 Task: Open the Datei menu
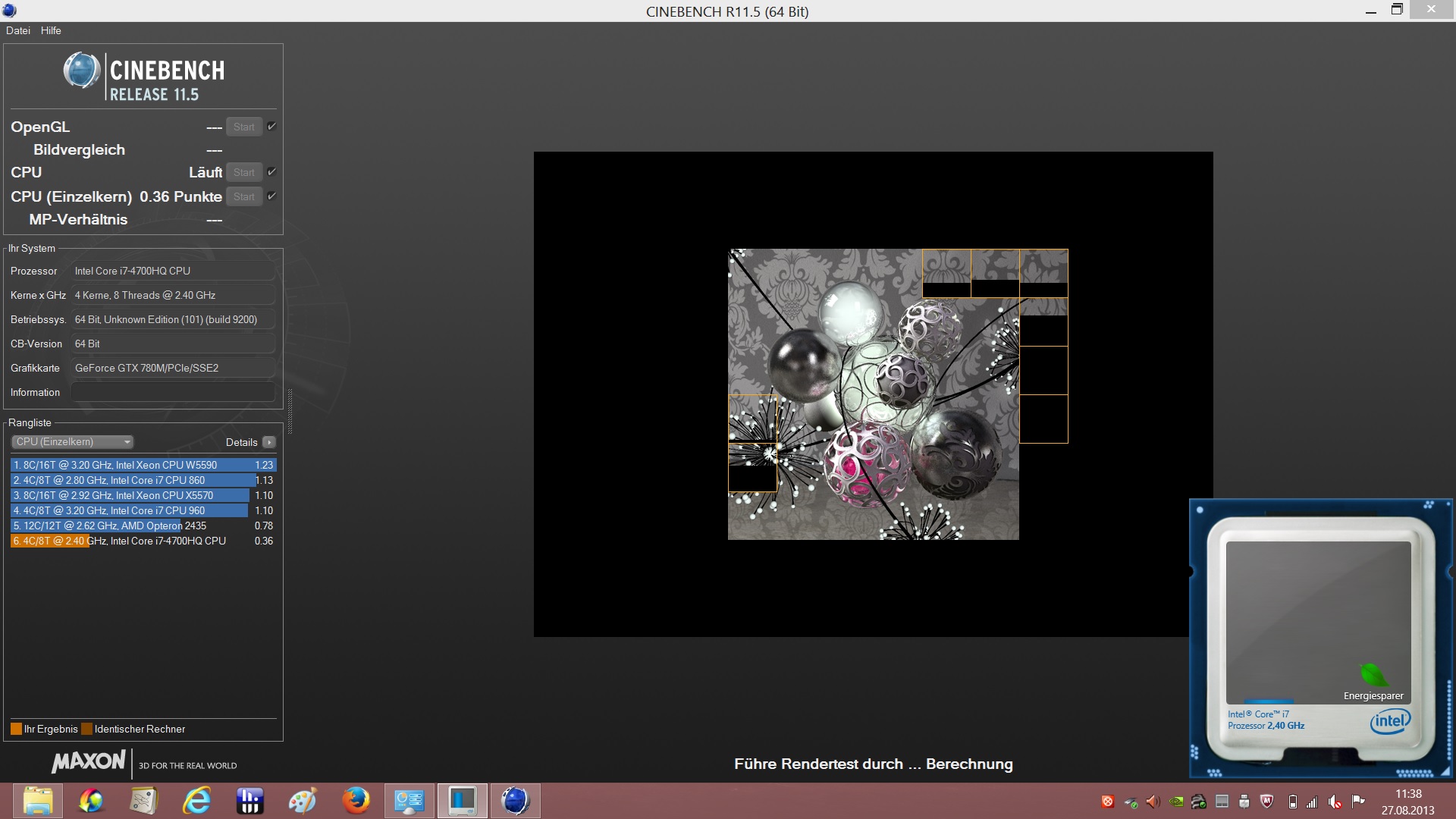coord(18,30)
